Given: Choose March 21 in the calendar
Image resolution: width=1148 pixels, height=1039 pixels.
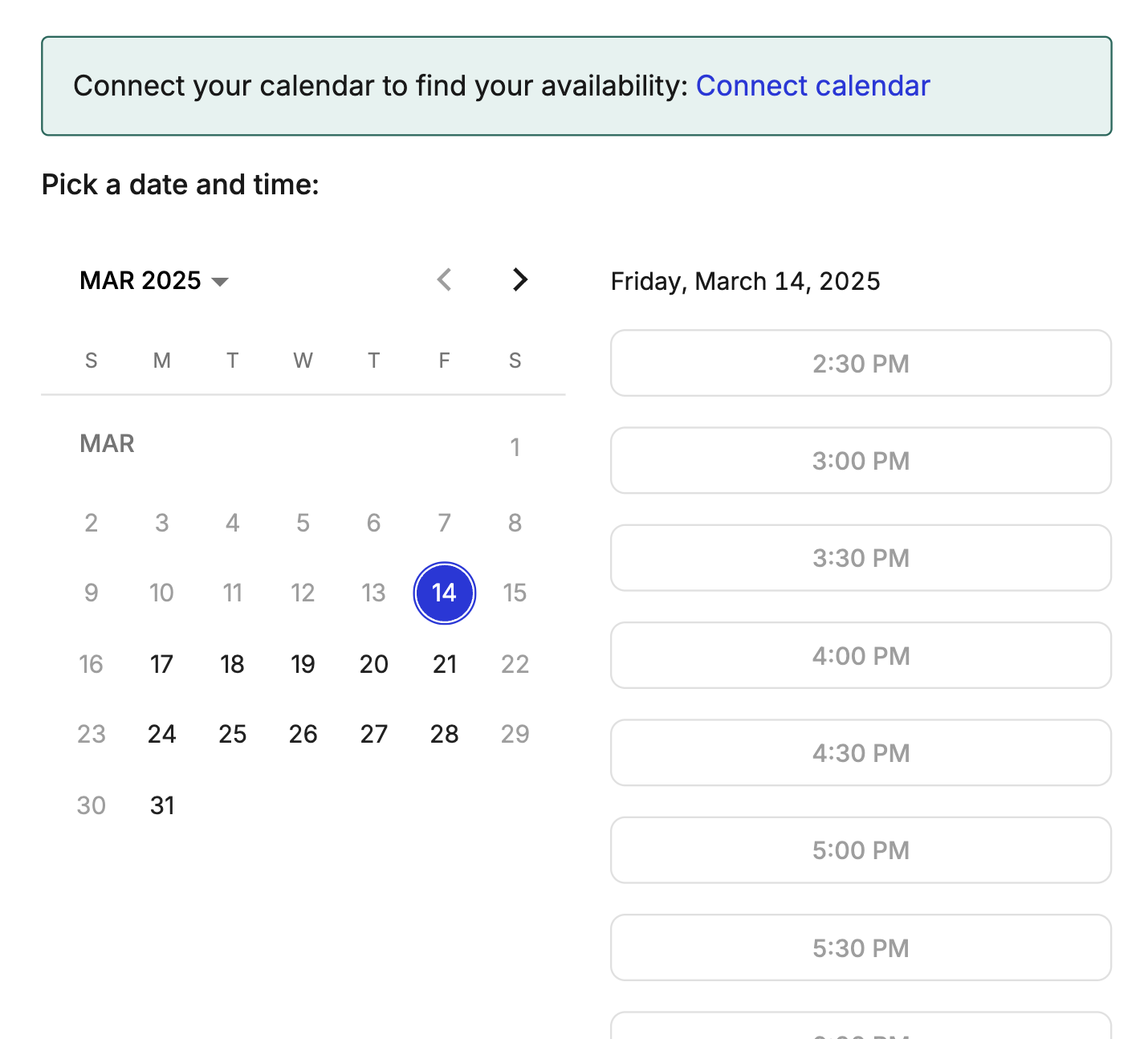Looking at the screenshot, I should pyautogui.click(x=444, y=664).
